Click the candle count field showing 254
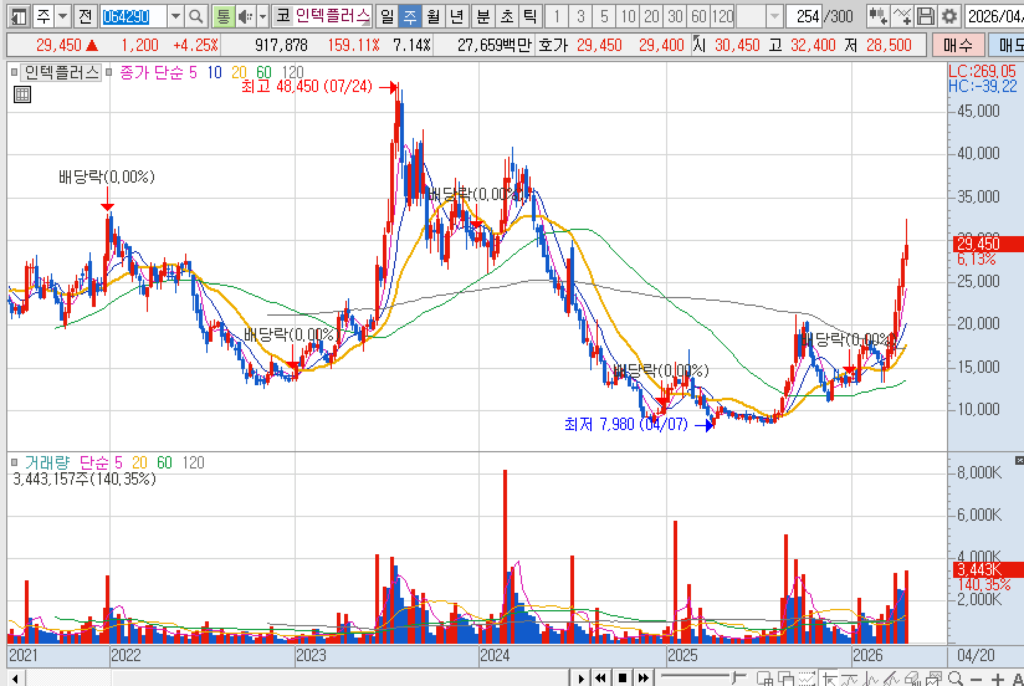The image size is (1024, 686). (803, 16)
